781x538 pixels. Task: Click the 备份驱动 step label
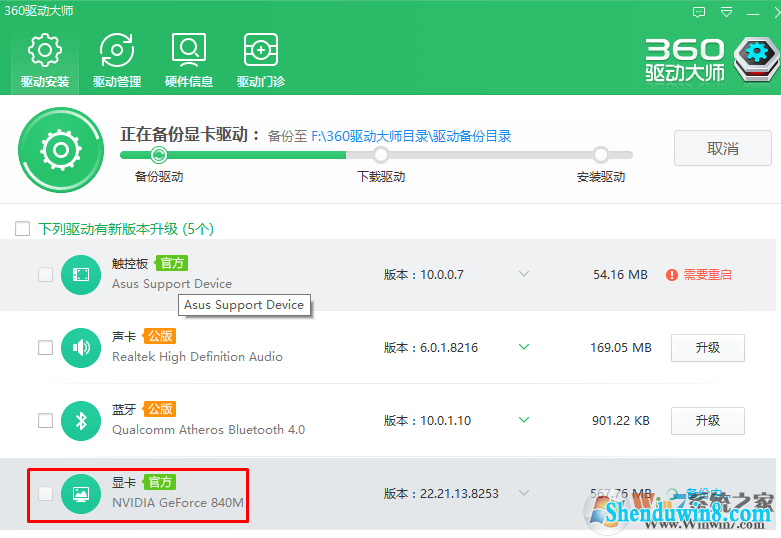159,177
